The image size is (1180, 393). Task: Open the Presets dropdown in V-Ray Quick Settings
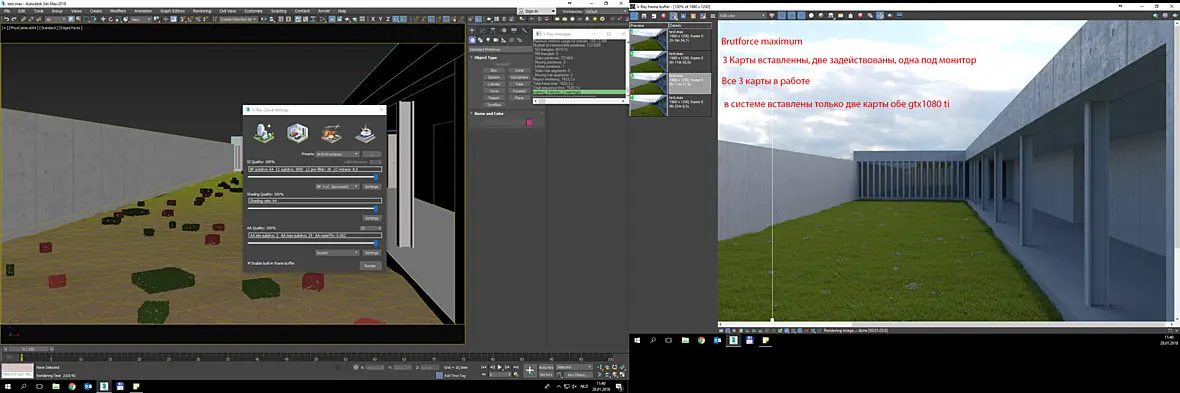pyautogui.click(x=338, y=154)
